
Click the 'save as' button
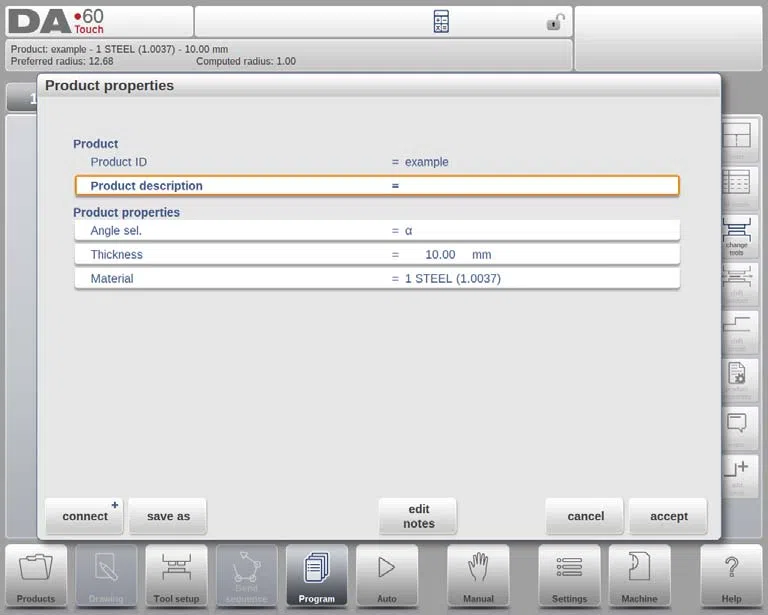[x=168, y=516]
